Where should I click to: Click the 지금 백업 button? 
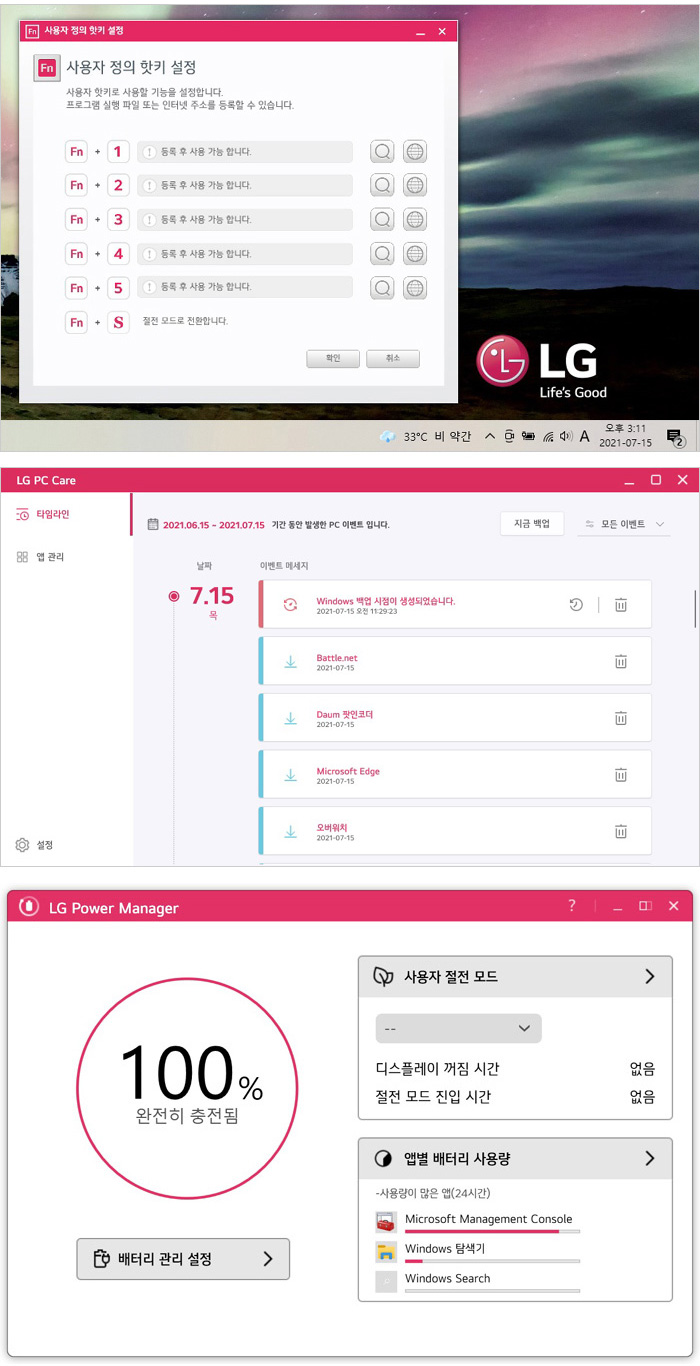click(532, 523)
